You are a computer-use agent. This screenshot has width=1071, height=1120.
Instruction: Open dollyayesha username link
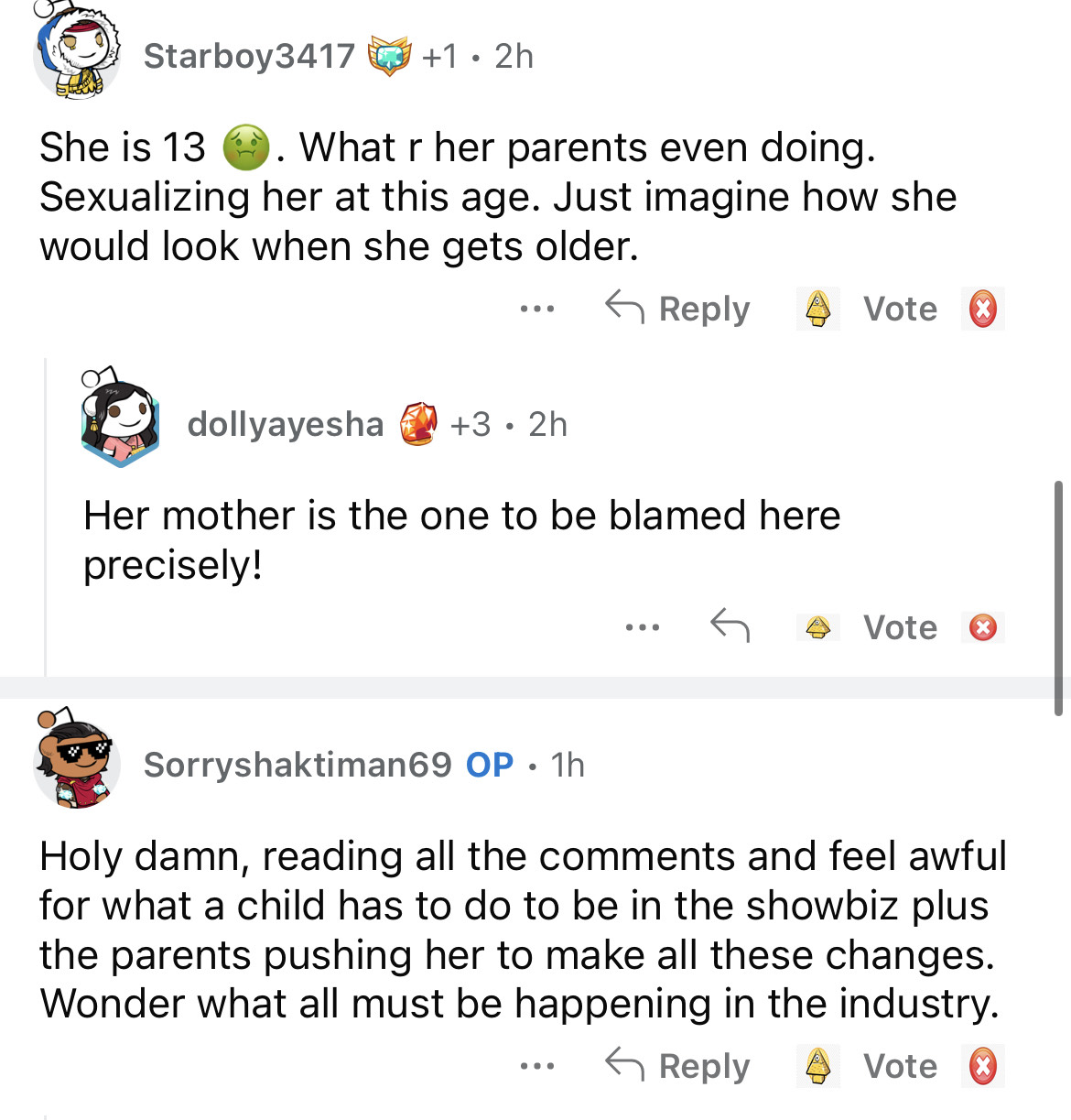pos(286,424)
